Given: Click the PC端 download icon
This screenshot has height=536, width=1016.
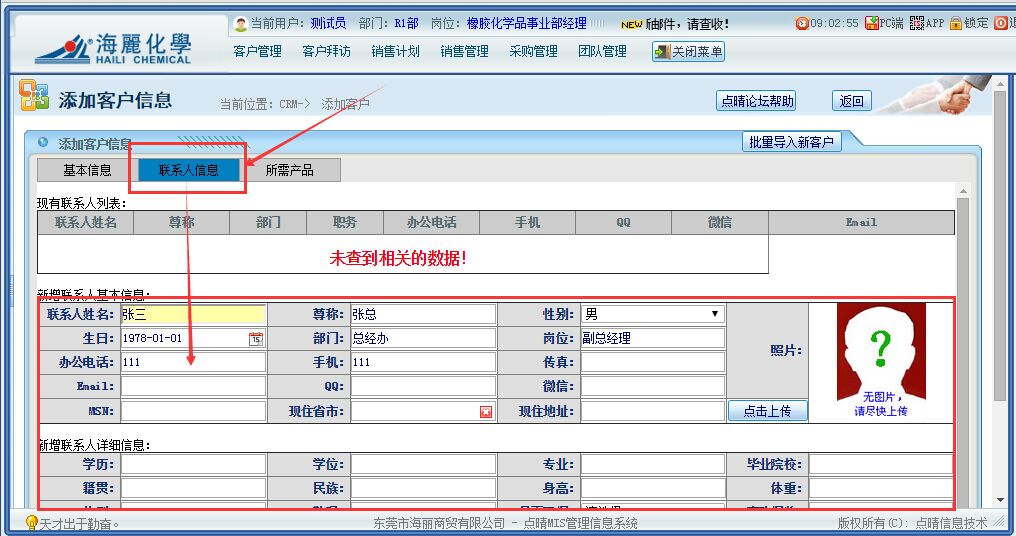Looking at the screenshot, I should coord(871,23).
